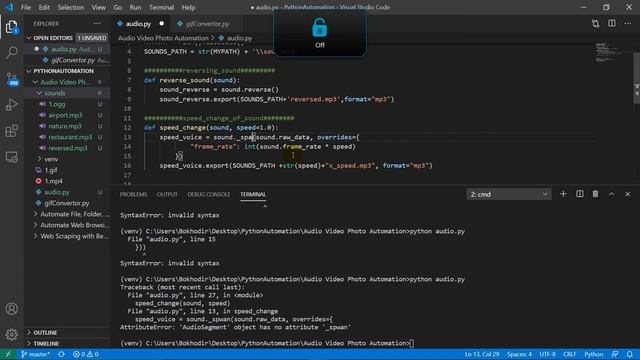This screenshot has height=360, width=640.
Task: Click the unsaved dot on audio.py tab
Action: (162, 24)
